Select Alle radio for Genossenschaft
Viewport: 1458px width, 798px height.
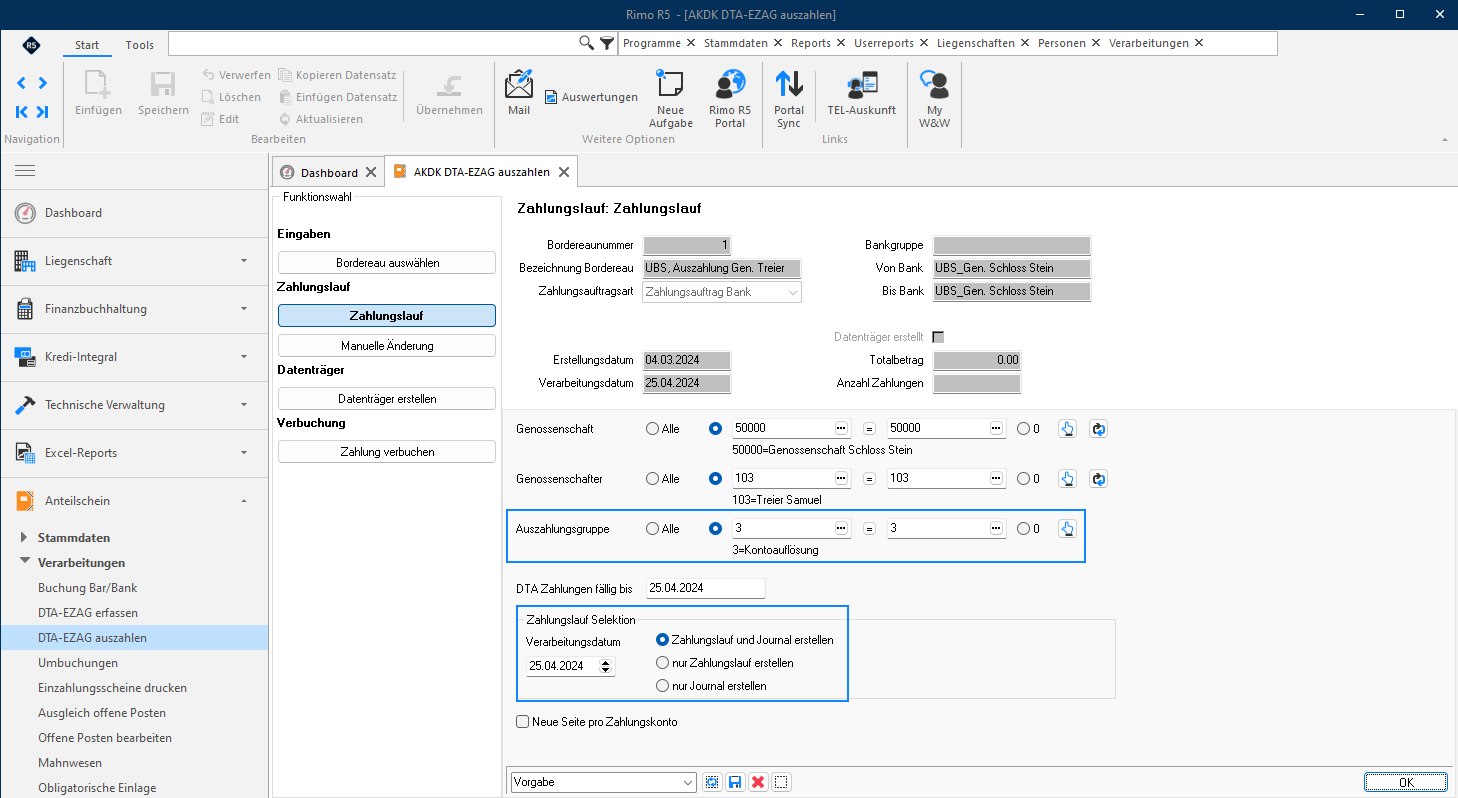(x=653, y=429)
